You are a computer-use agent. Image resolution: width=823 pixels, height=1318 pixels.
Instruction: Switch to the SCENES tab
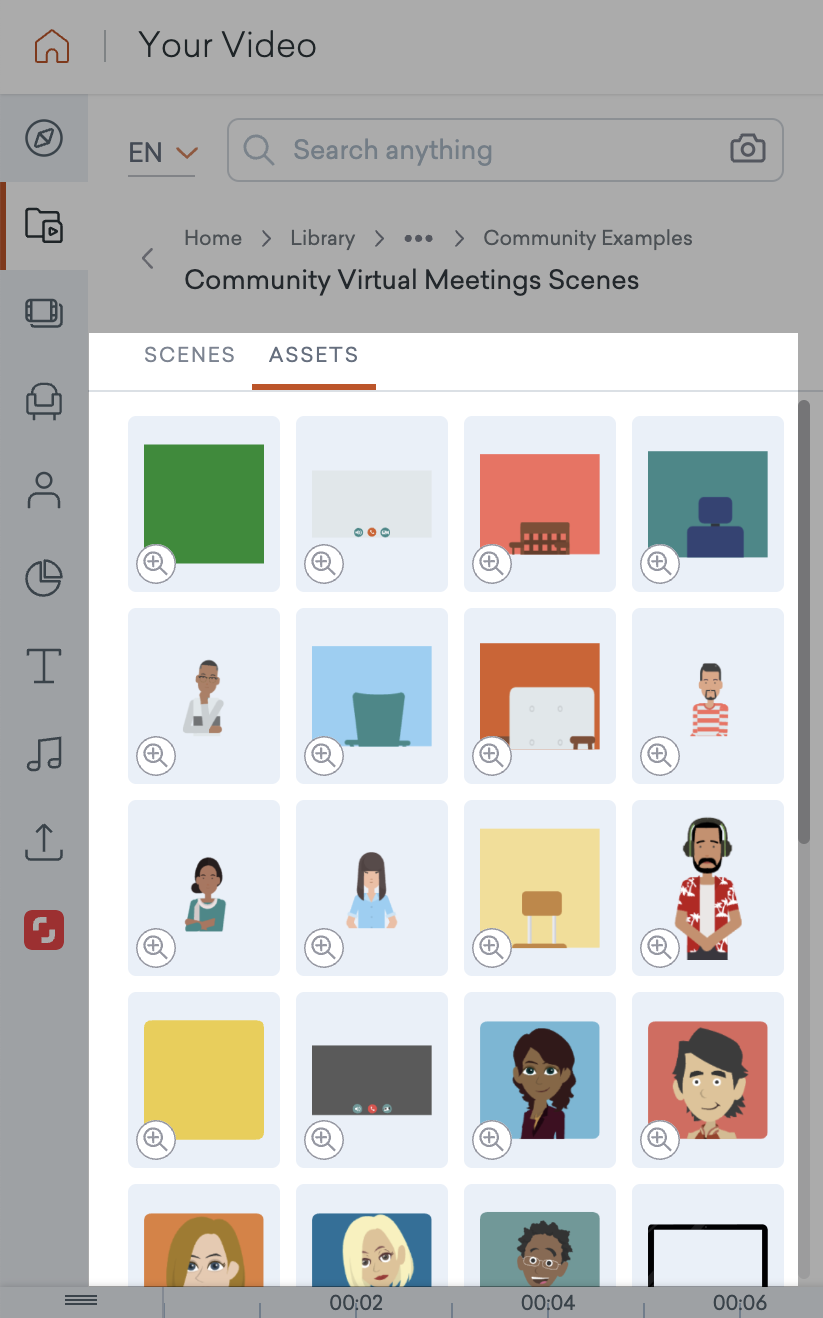[190, 355]
